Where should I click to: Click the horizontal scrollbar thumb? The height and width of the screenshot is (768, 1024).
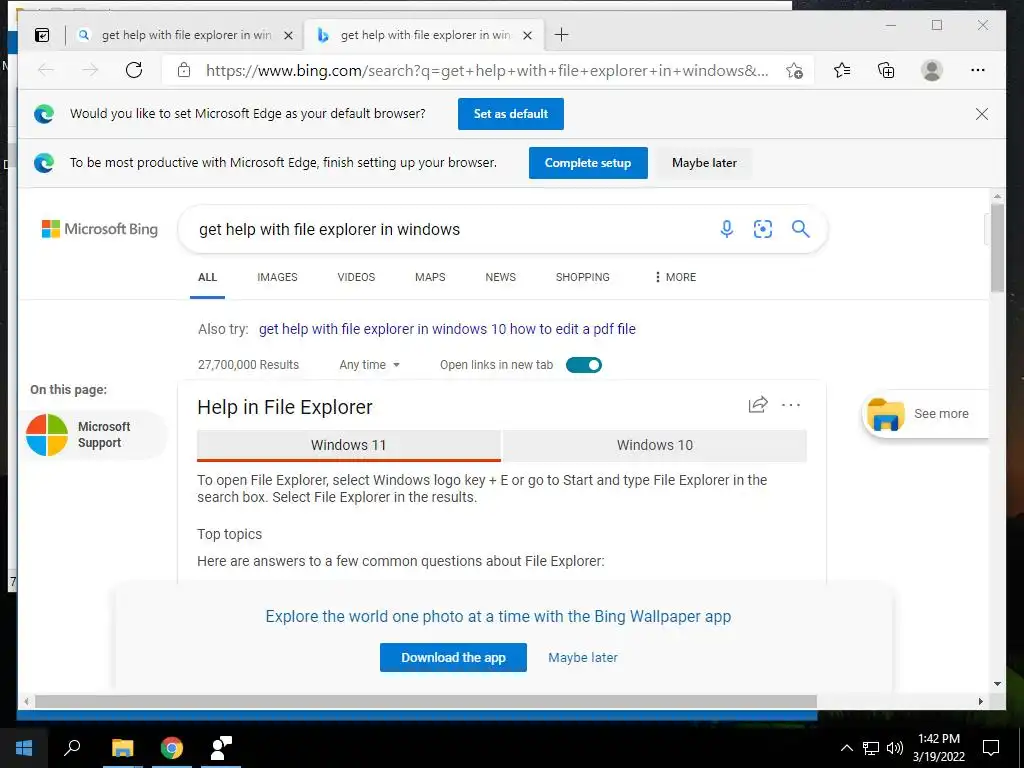click(x=426, y=701)
